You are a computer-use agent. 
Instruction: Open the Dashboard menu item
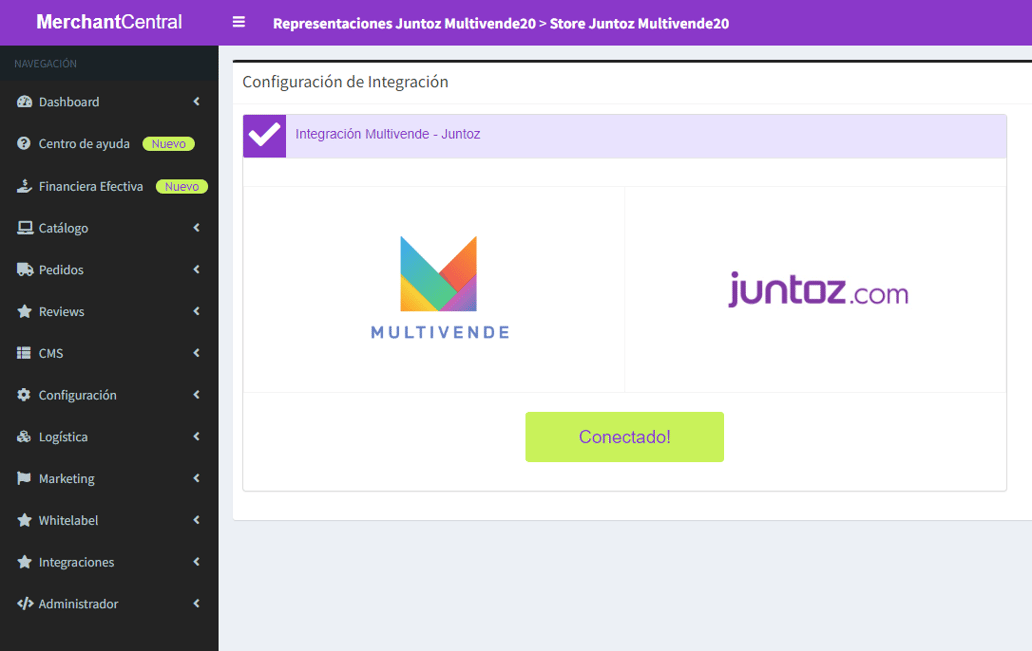pyautogui.click(x=109, y=101)
